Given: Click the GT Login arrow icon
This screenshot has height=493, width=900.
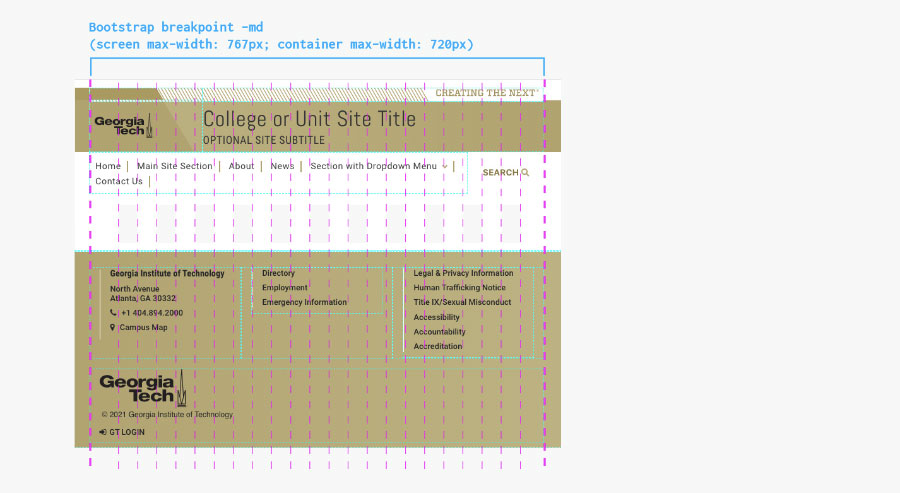Looking at the screenshot, I should click(103, 432).
